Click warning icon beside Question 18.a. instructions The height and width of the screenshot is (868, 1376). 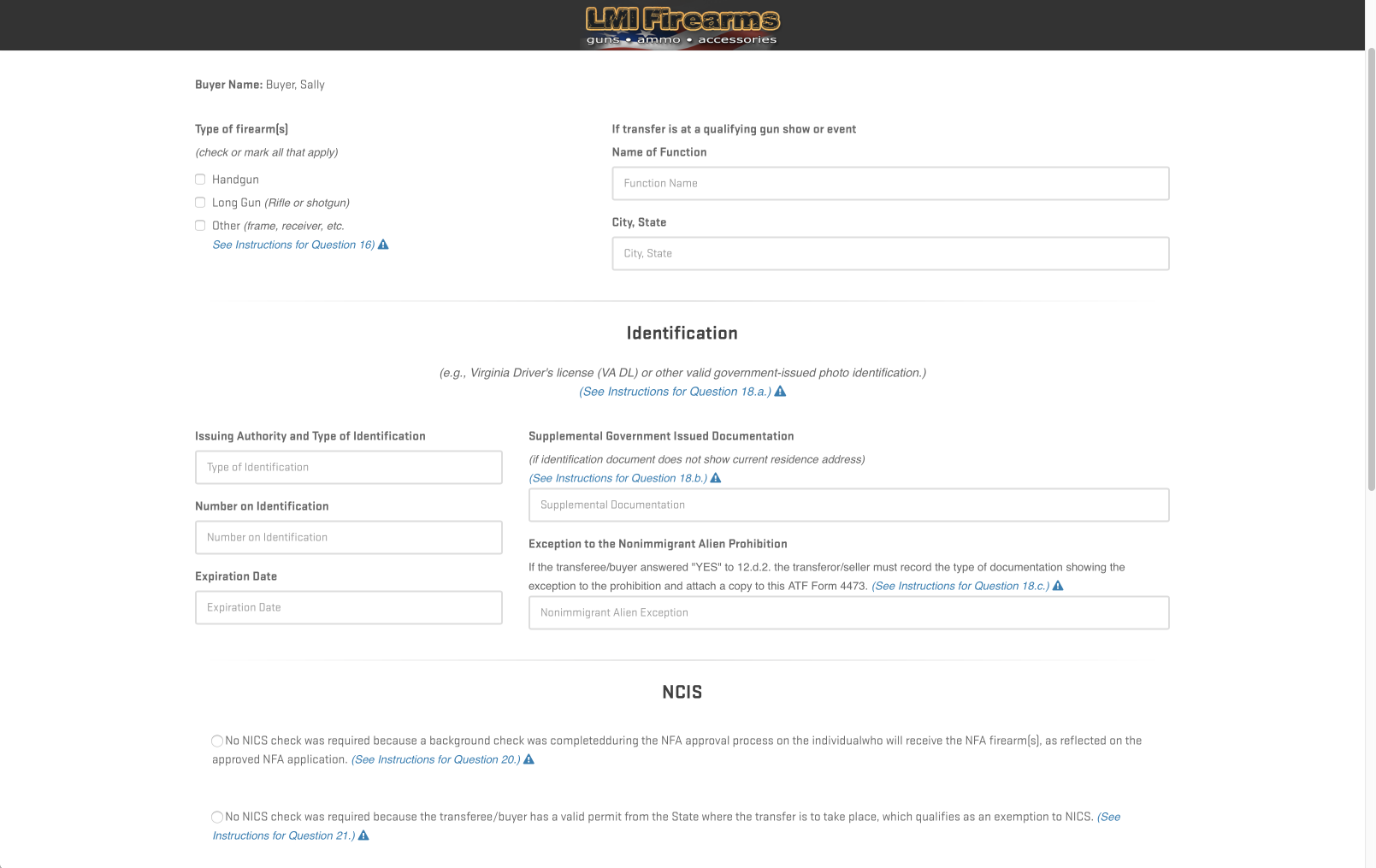click(x=780, y=392)
